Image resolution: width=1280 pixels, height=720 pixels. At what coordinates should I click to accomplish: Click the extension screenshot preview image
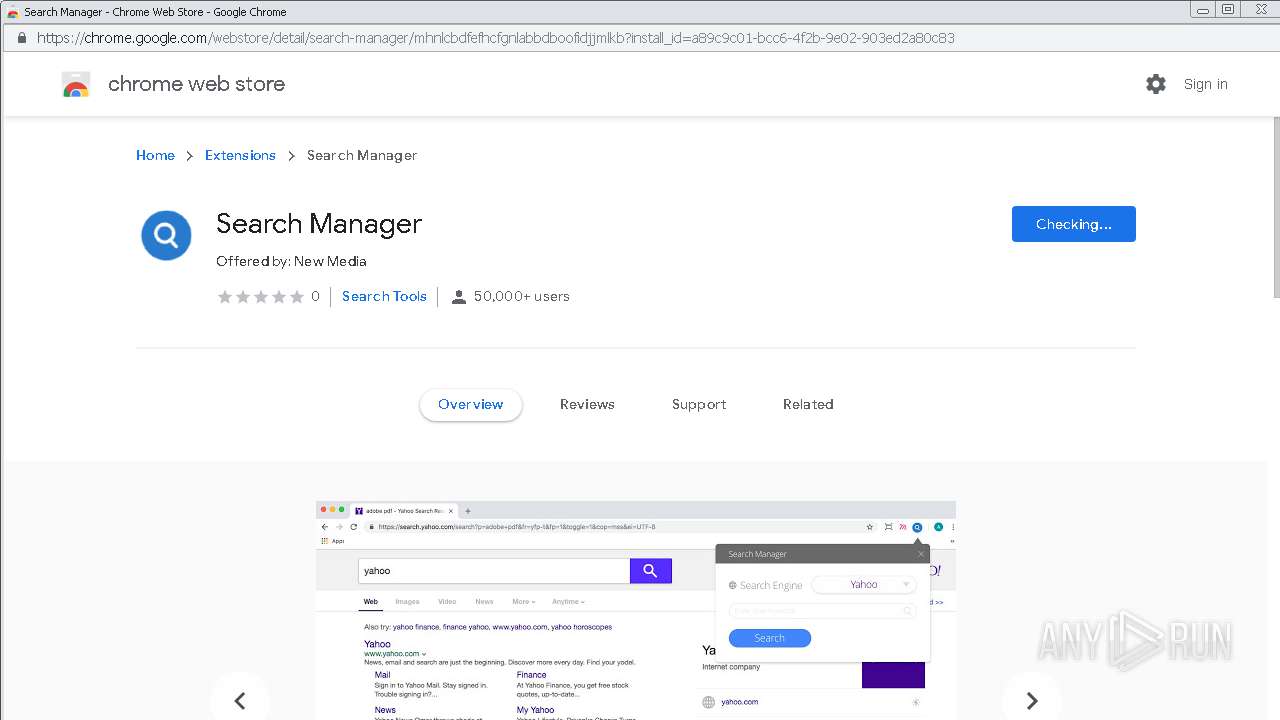tap(636, 610)
